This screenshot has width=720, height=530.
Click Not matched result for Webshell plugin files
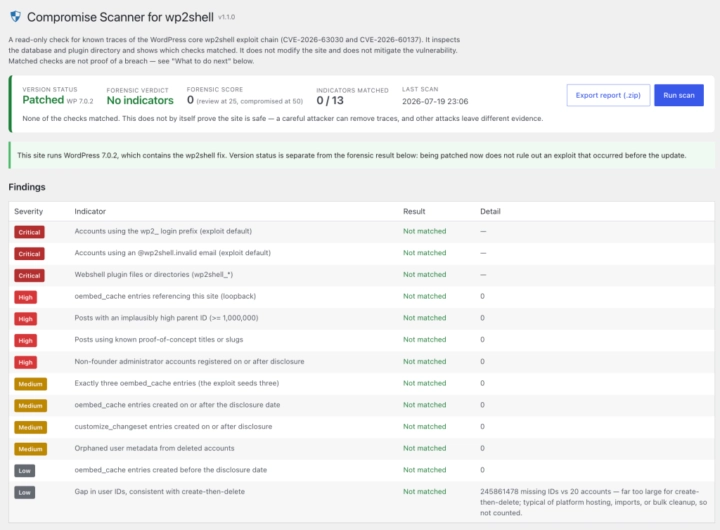(424, 274)
